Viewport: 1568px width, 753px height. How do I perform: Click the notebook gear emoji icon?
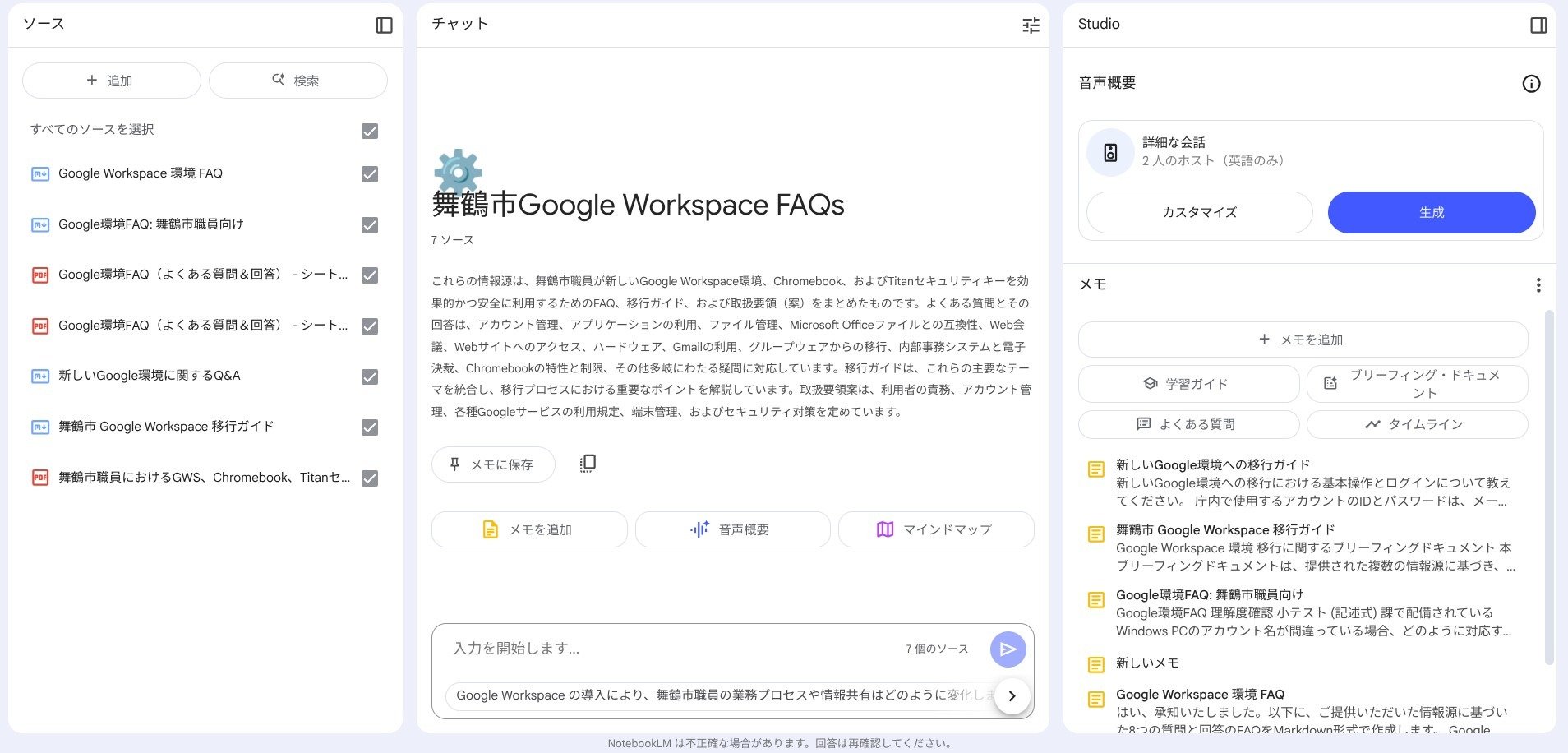coord(458,171)
